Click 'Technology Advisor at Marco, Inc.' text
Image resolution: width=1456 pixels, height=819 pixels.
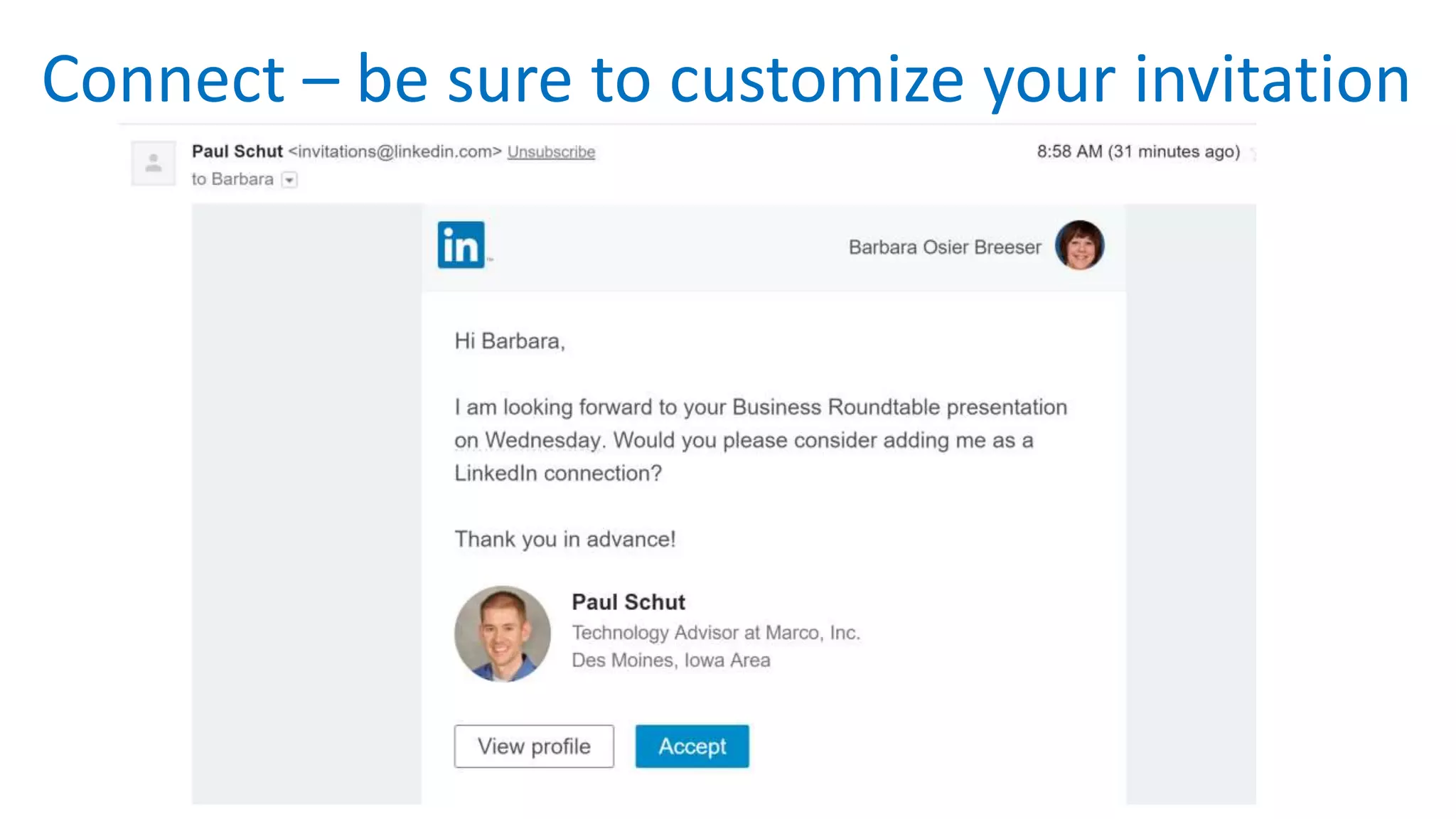(x=716, y=633)
